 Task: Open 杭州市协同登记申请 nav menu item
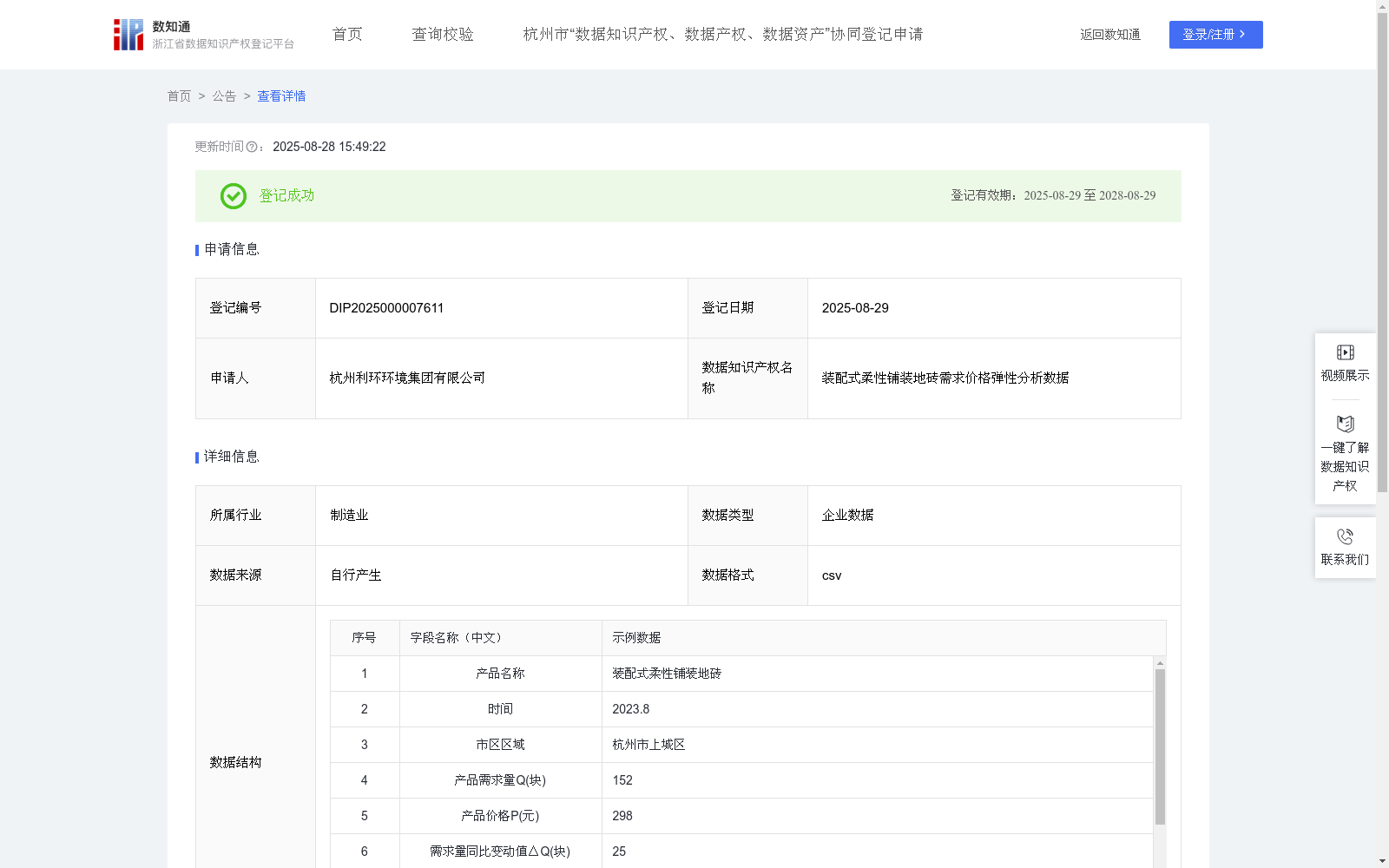723,35
